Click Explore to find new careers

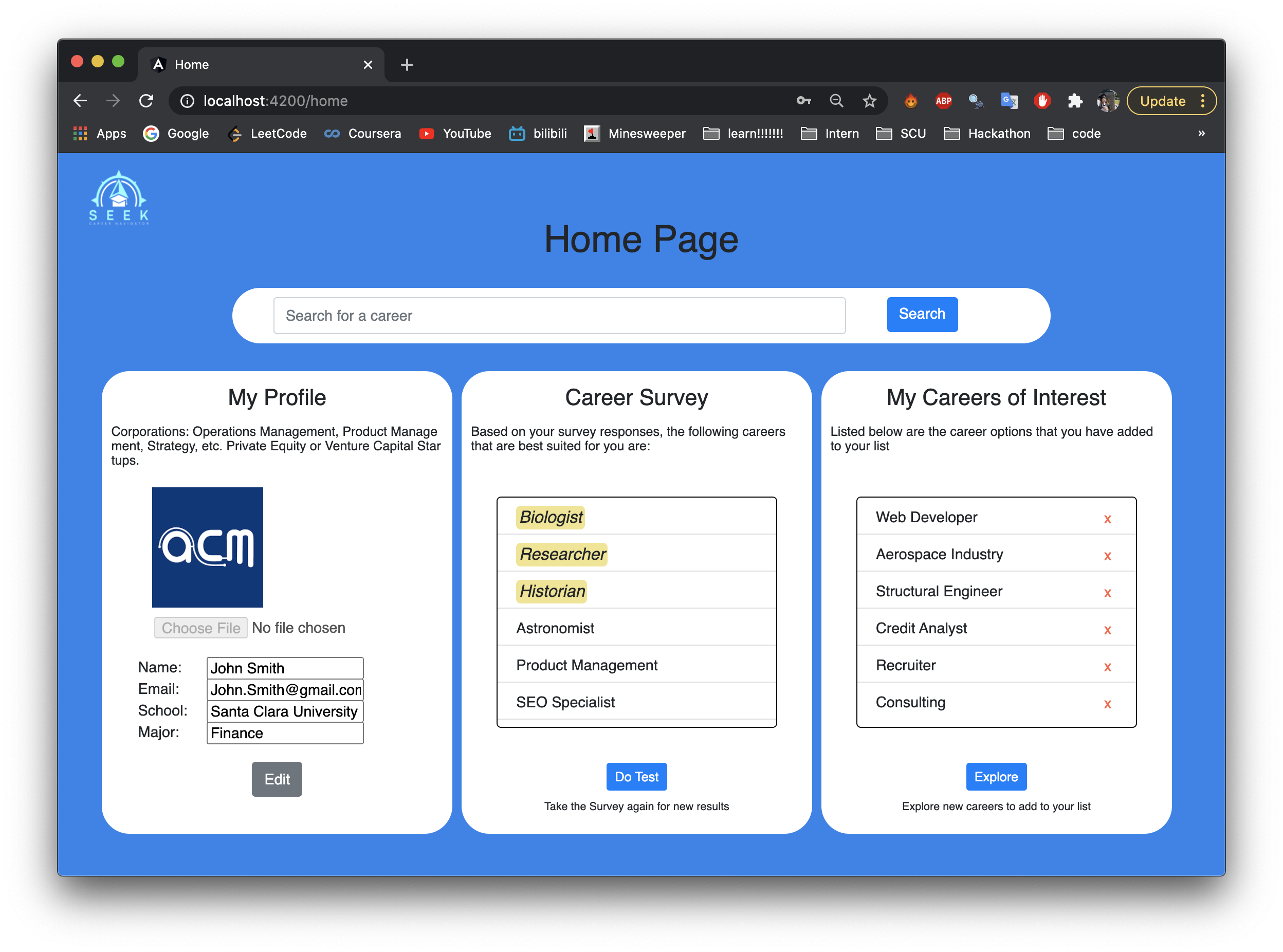tap(996, 776)
